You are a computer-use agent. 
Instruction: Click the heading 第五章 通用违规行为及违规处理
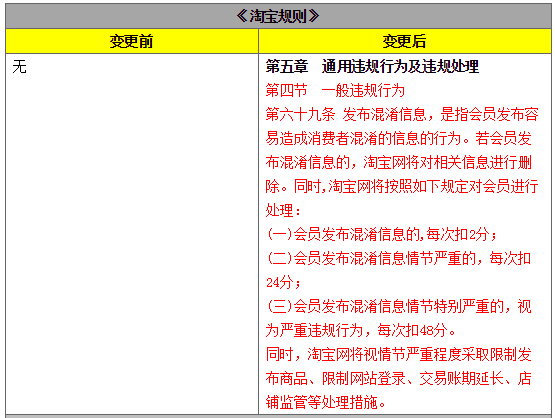pos(372,67)
